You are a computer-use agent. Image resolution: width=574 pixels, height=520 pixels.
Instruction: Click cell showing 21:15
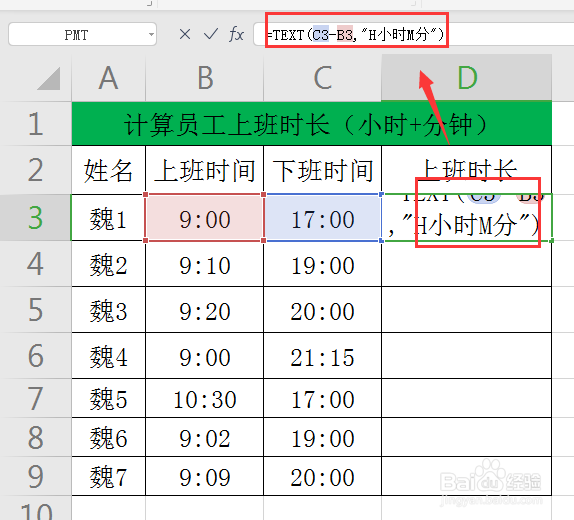322,356
